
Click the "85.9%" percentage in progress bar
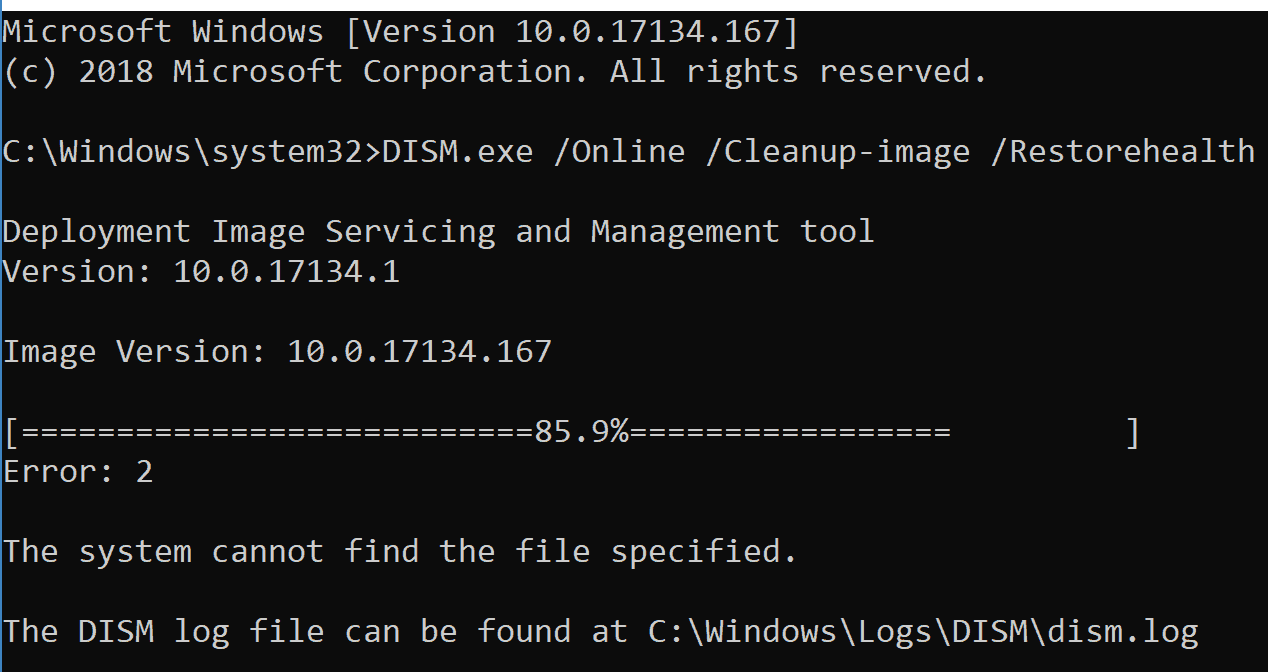[x=581, y=433]
